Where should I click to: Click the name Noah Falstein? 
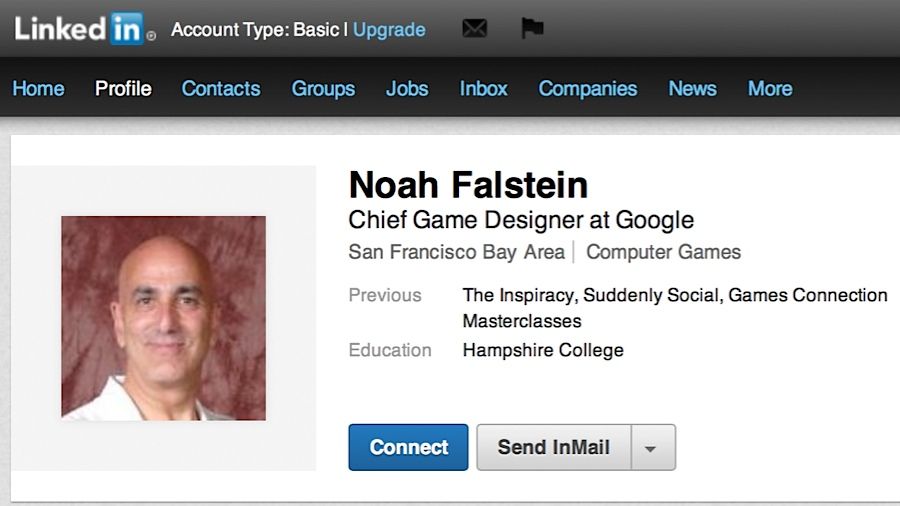pyautogui.click(x=468, y=185)
